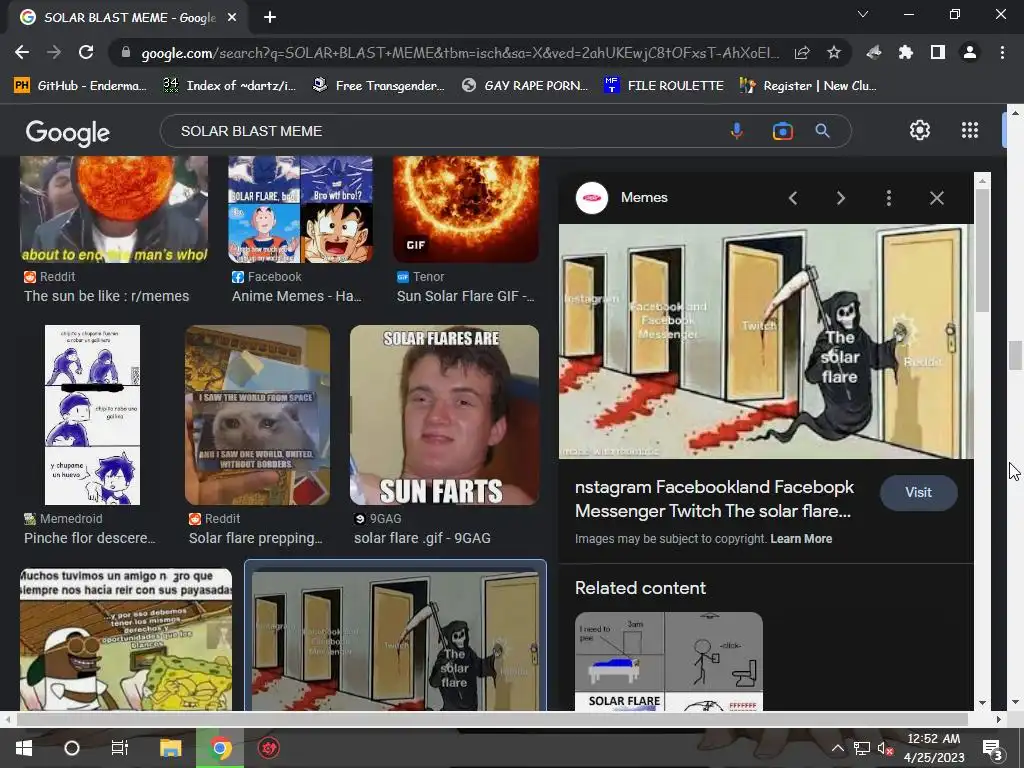Screen dimensions: 1024x768
Task: Follow the Learn More copyright link
Action: [801, 539]
